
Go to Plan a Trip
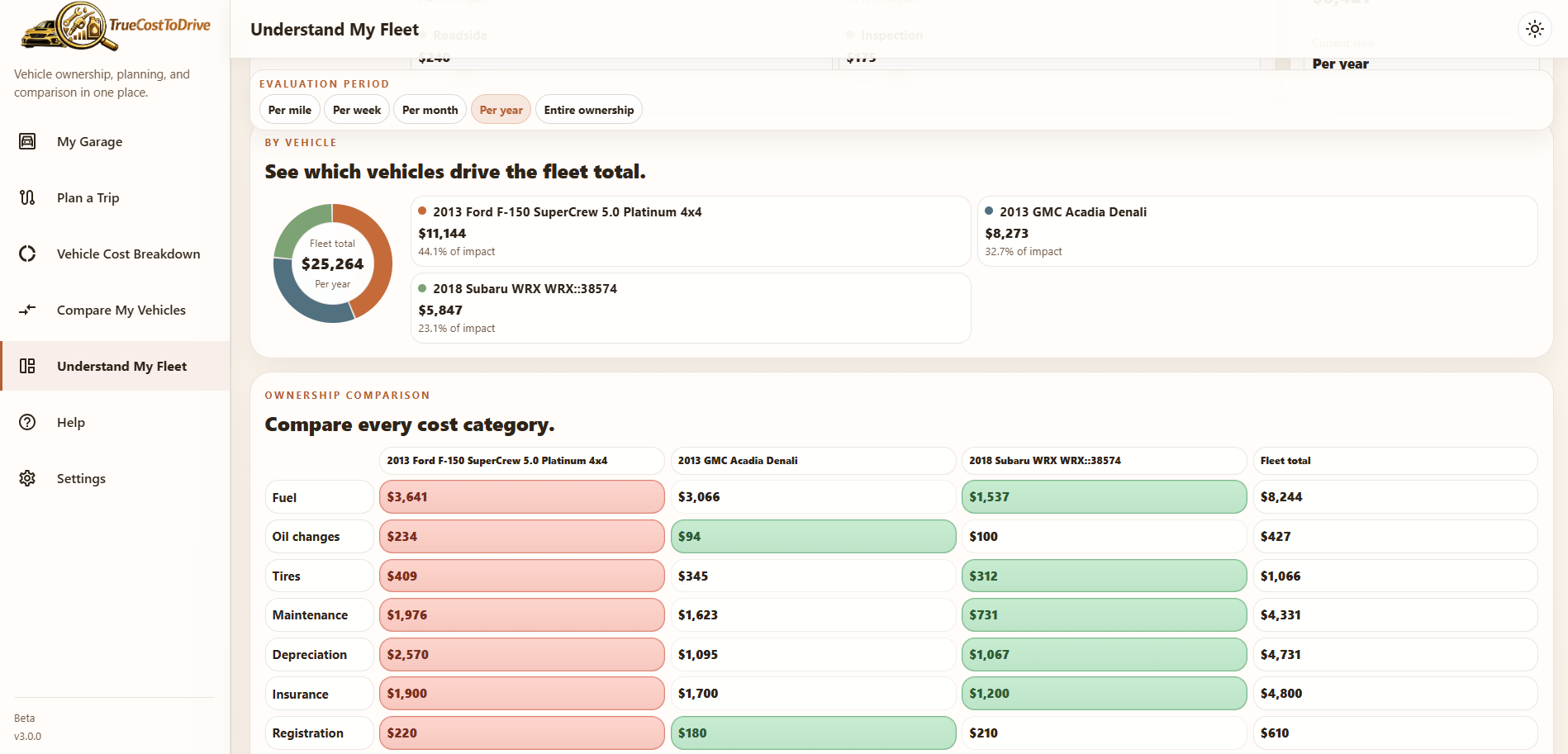pyautogui.click(x=115, y=197)
